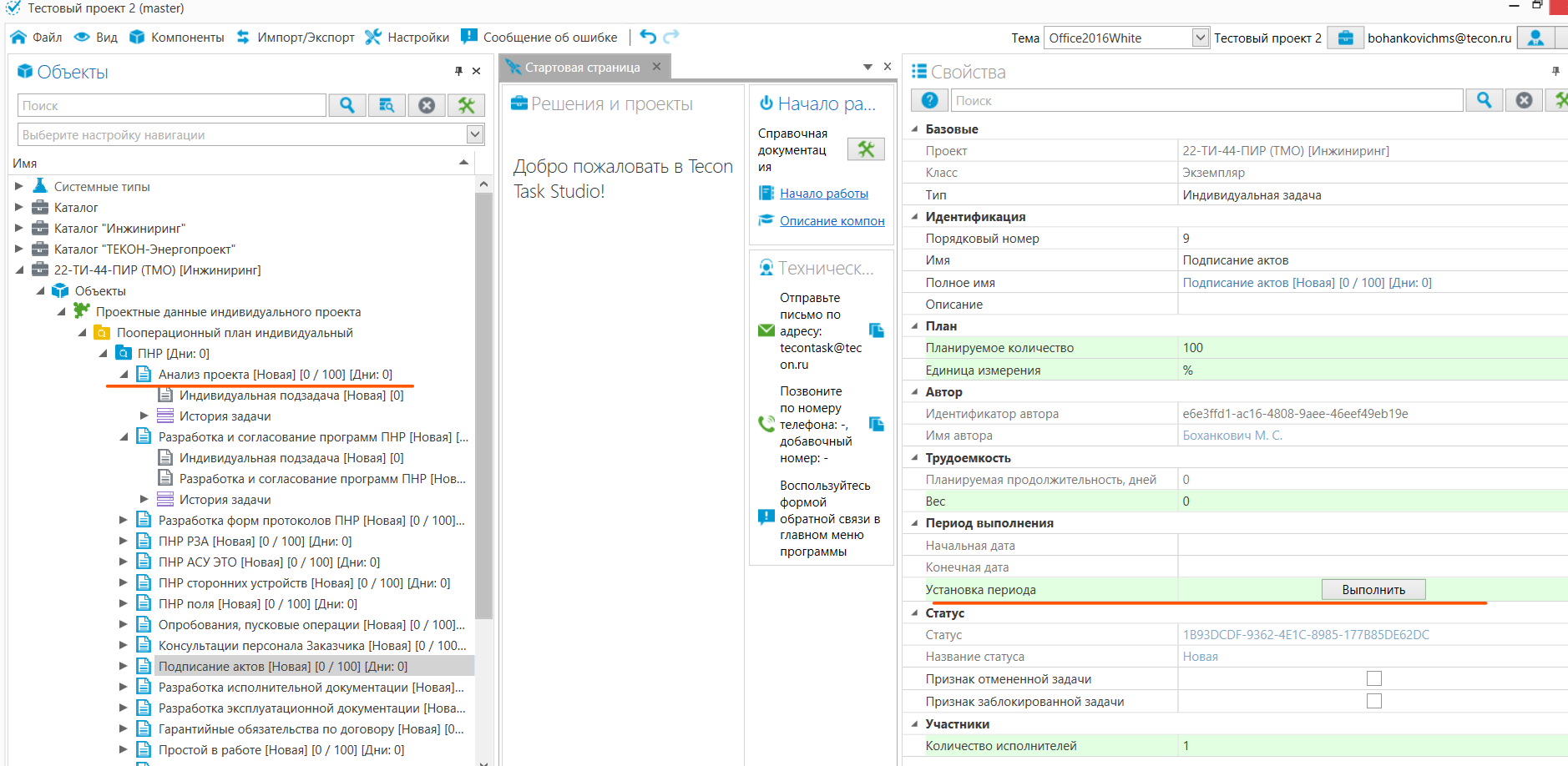Click the user profile icon at top right
The width and height of the screenshot is (1568, 766).
[1535, 38]
